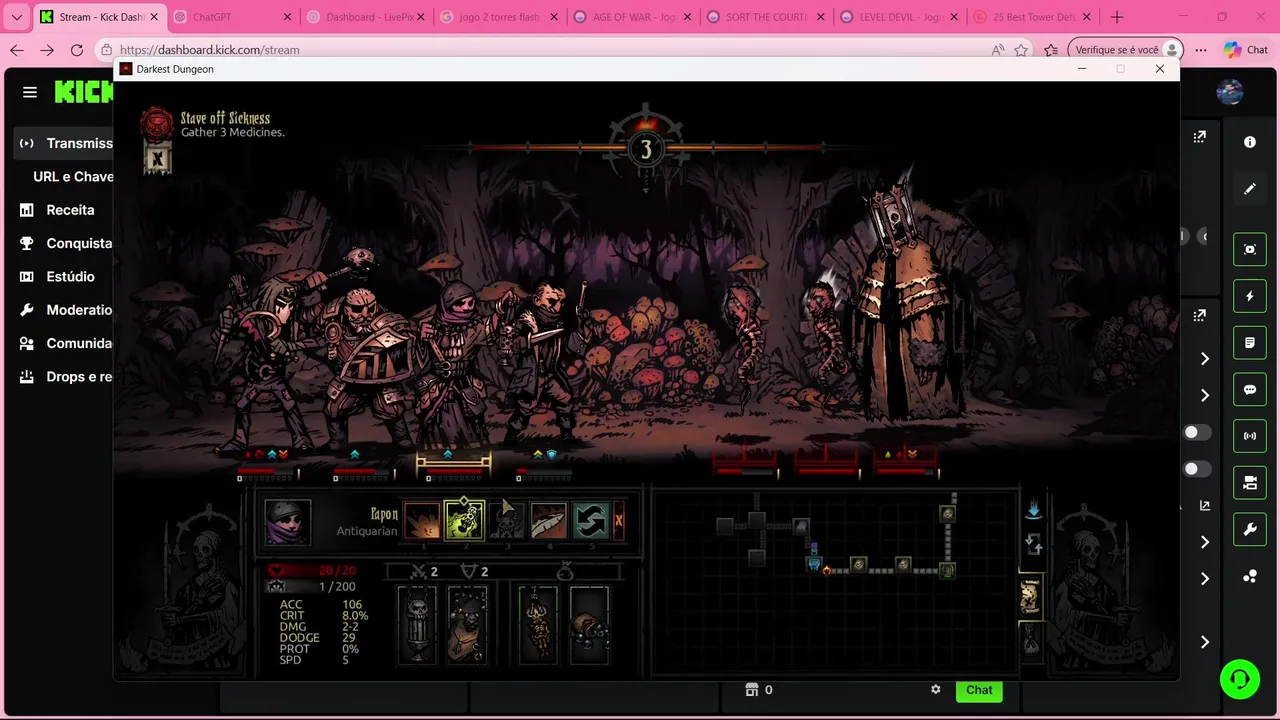Click the green-bordered camera layout icon
Image resolution: width=1280 pixels, height=720 pixels.
(x=1250, y=483)
